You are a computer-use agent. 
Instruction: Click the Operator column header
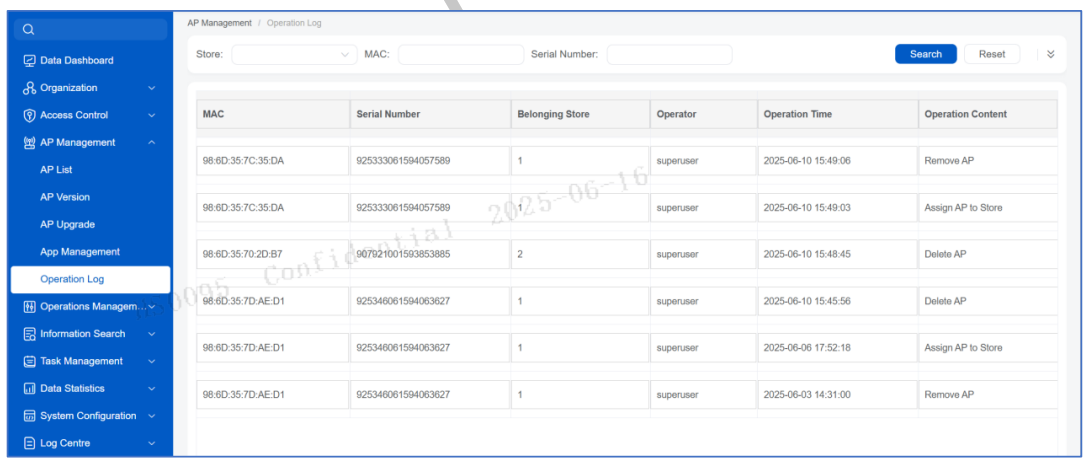pyautogui.click(x=703, y=114)
